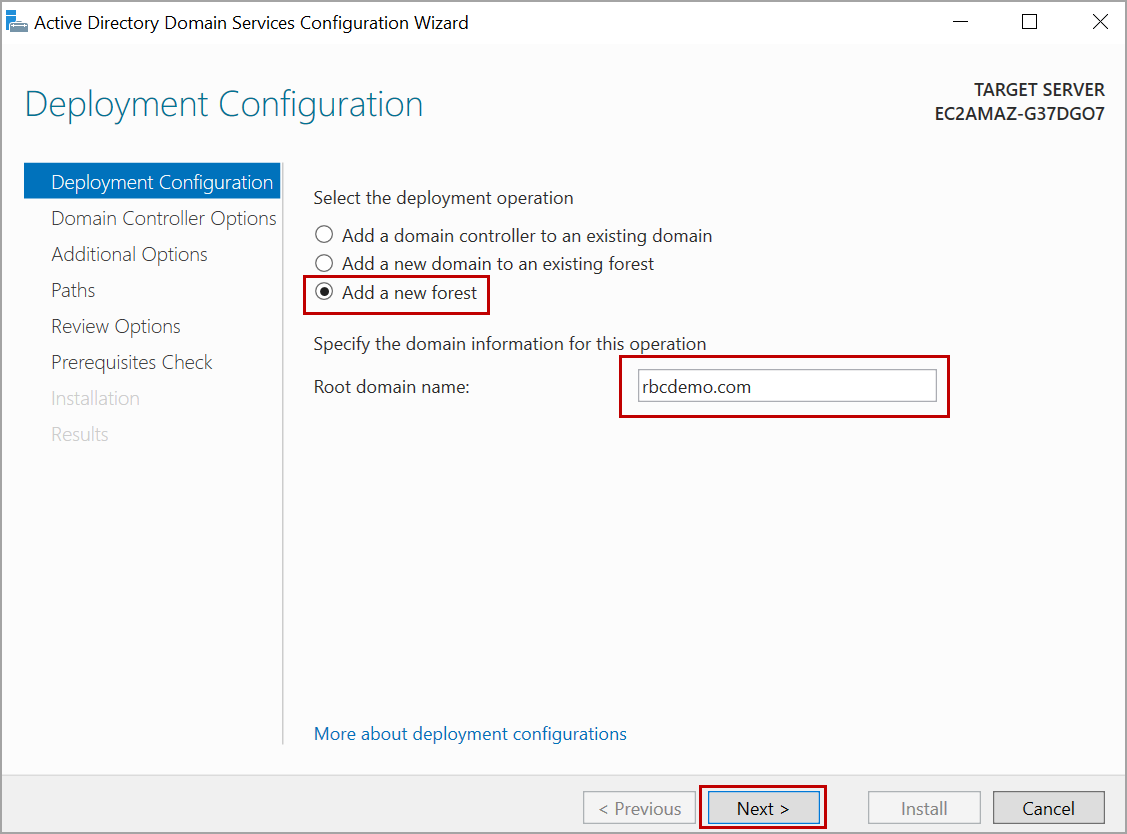
Task: Select Add a domain controller to existing domain
Action: tap(324, 236)
